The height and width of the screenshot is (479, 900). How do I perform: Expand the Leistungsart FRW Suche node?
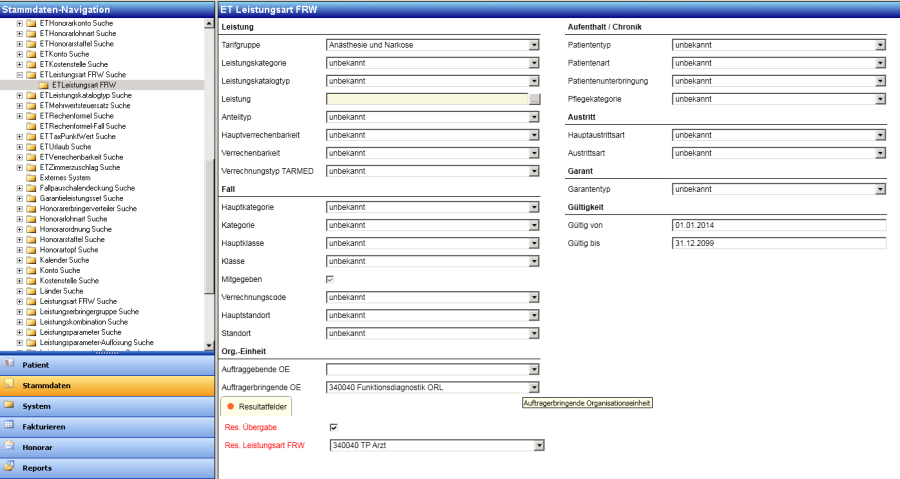tap(20, 302)
